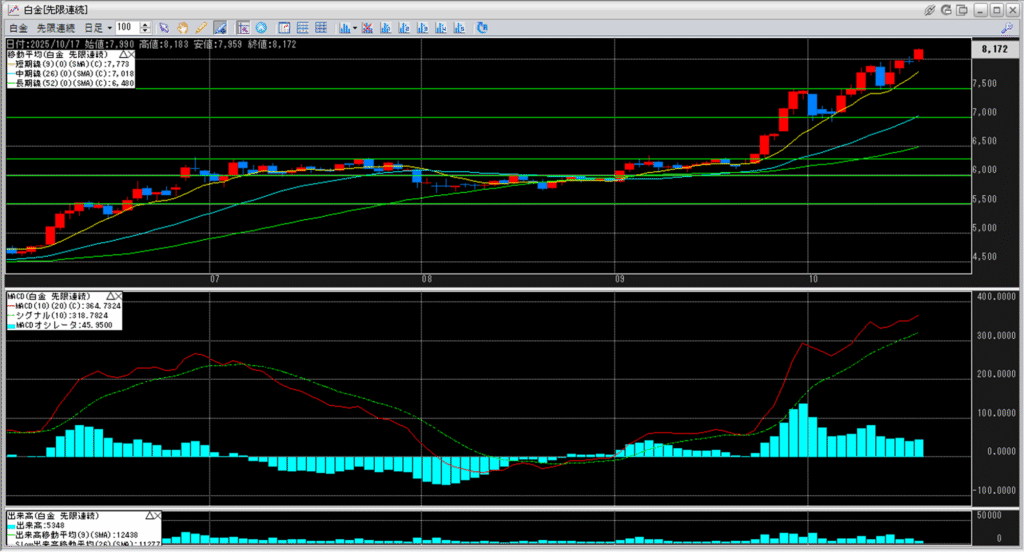Select the arrow pointer cursor tool

(x=164, y=27)
